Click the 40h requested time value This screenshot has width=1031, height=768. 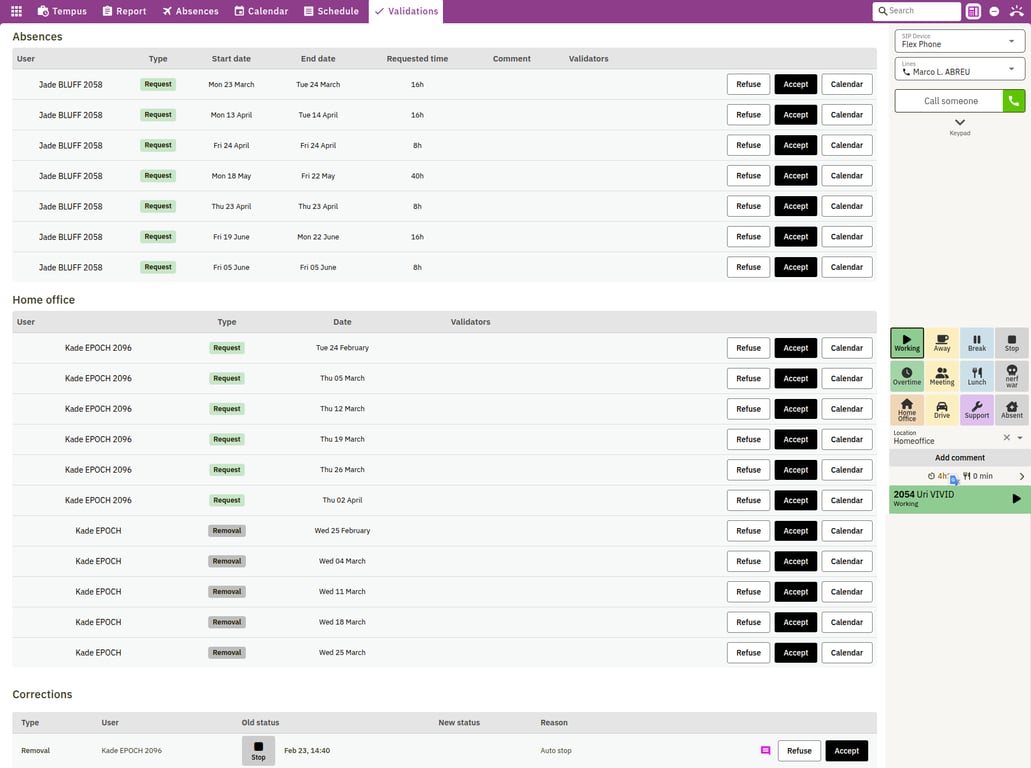pyautogui.click(x=418, y=176)
